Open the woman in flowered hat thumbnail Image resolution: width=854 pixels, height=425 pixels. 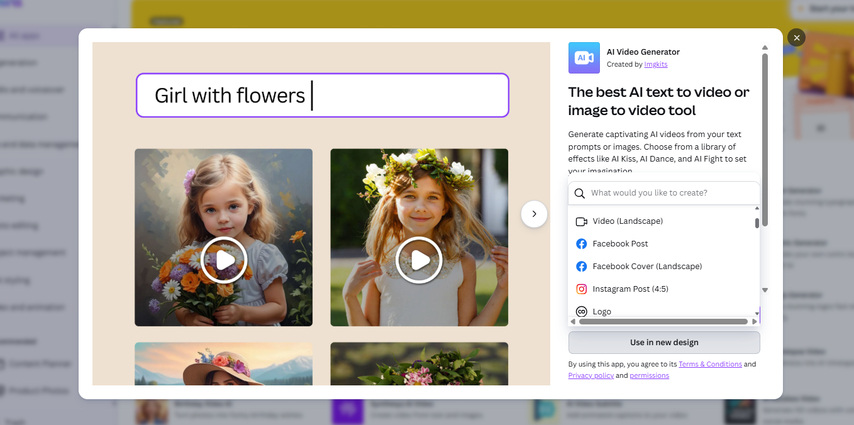(x=224, y=363)
